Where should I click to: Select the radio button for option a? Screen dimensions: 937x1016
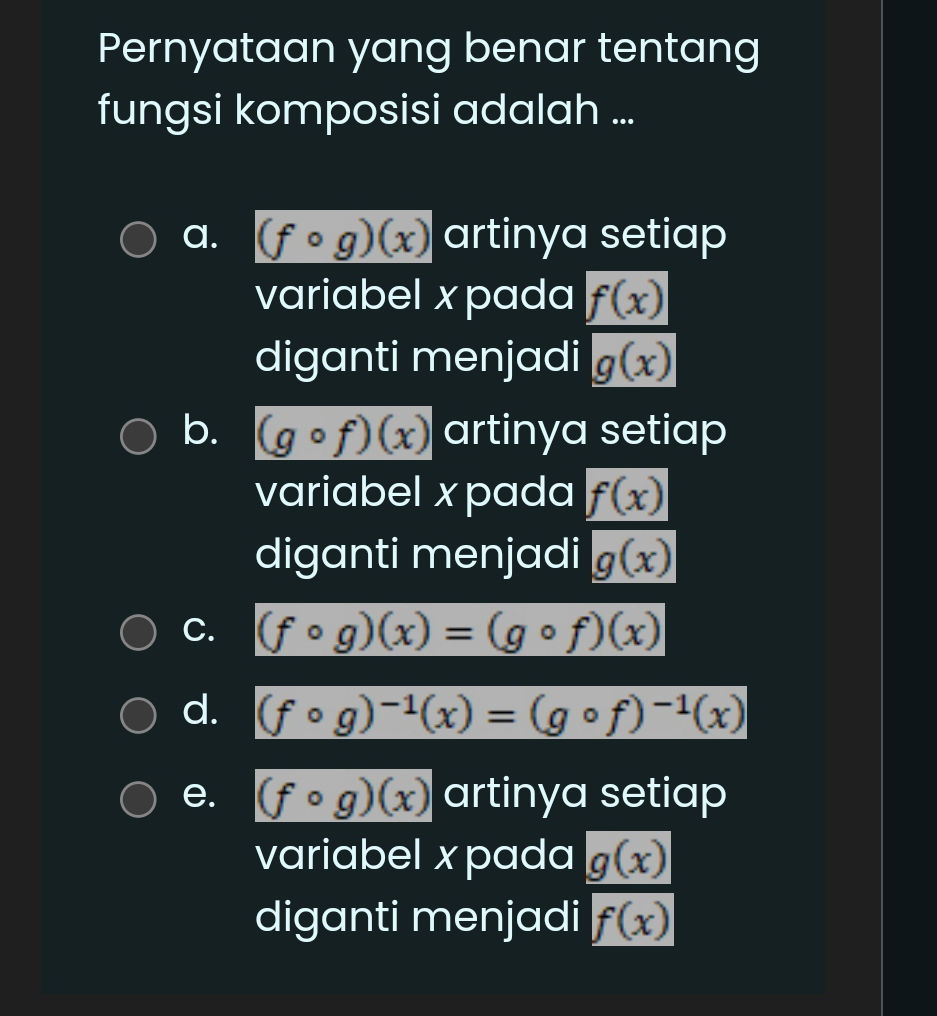(138, 239)
